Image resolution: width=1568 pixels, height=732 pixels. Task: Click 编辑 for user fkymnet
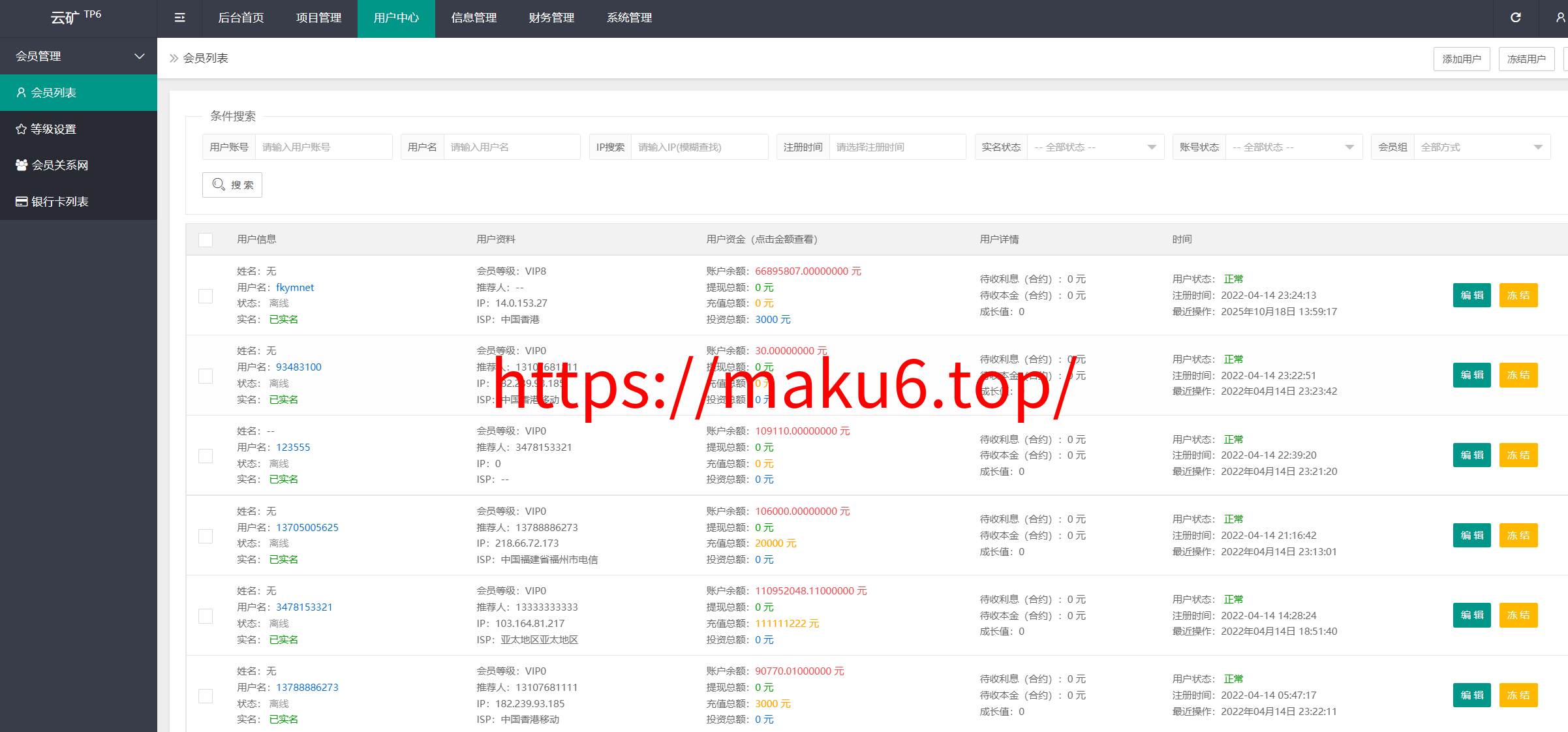[x=1472, y=295]
